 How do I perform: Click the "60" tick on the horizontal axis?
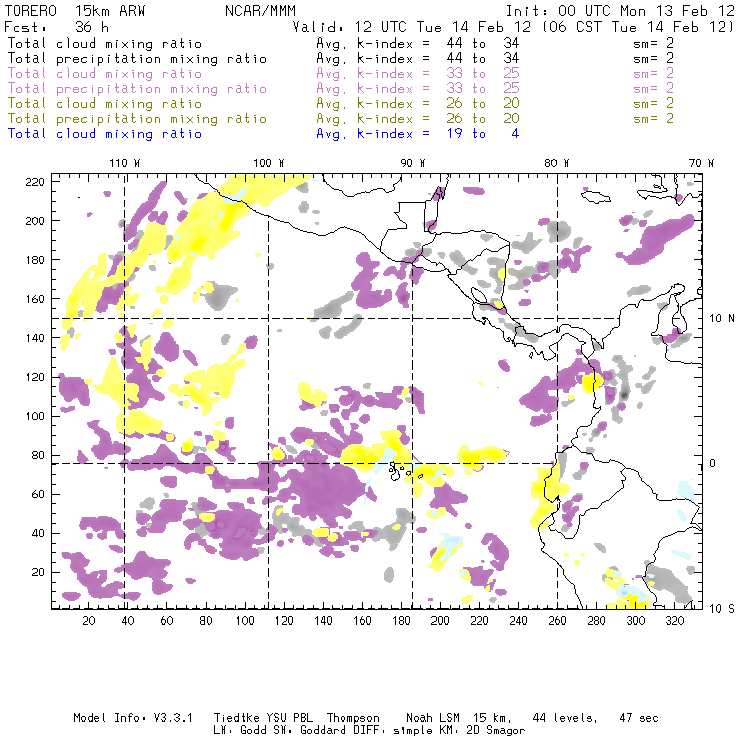click(167, 621)
